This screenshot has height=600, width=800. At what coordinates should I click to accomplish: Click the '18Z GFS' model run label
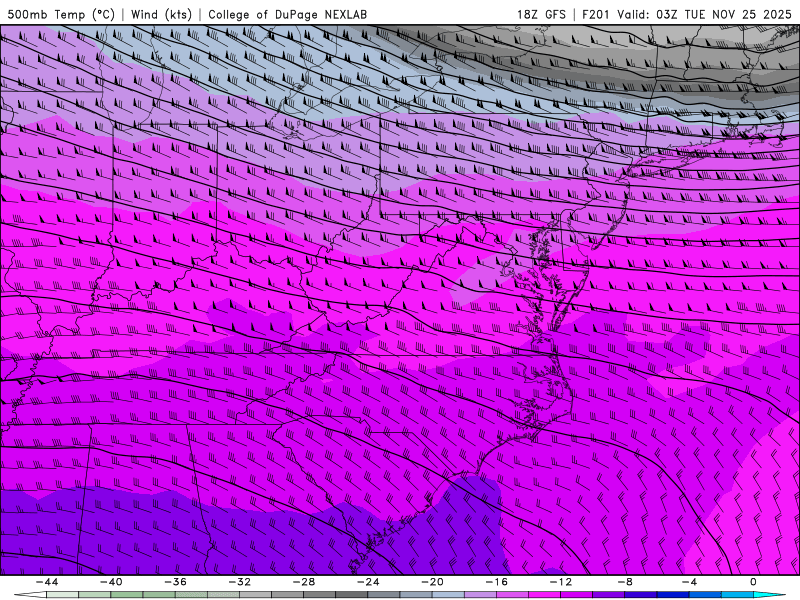[x=541, y=14]
